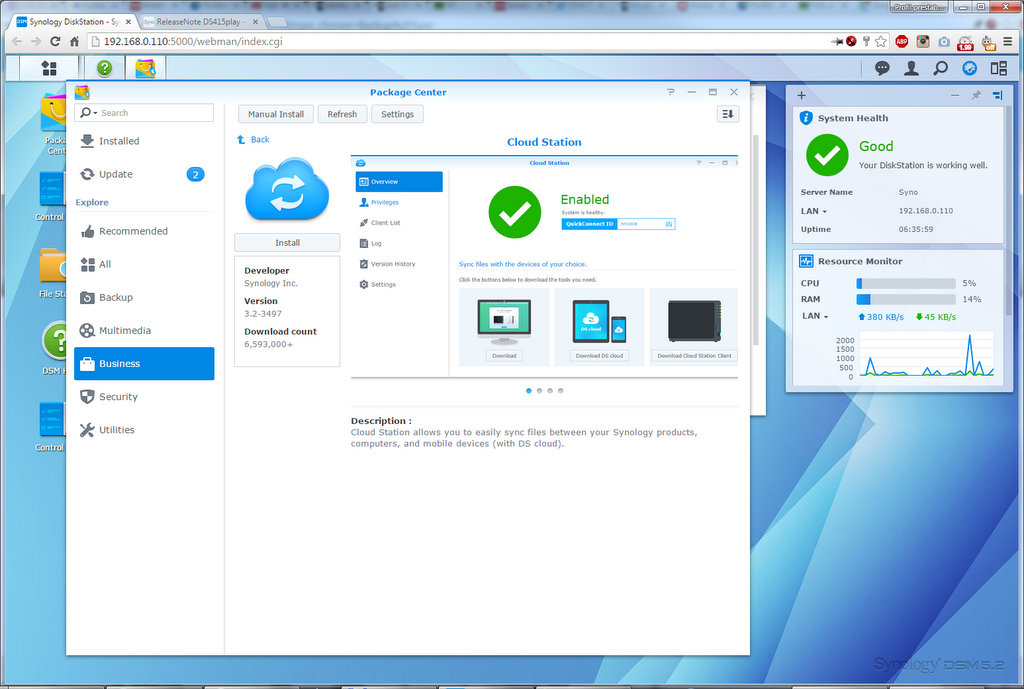Click Manual Install button
1024x689 pixels.
(276, 114)
